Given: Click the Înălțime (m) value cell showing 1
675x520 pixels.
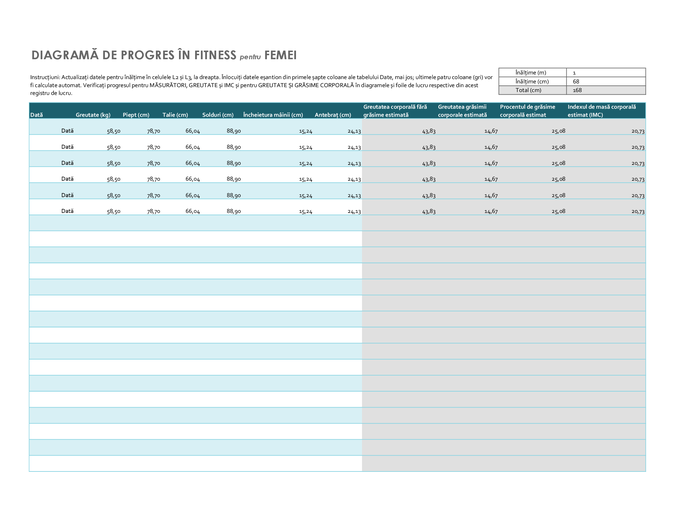Looking at the screenshot, I should (606, 72).
